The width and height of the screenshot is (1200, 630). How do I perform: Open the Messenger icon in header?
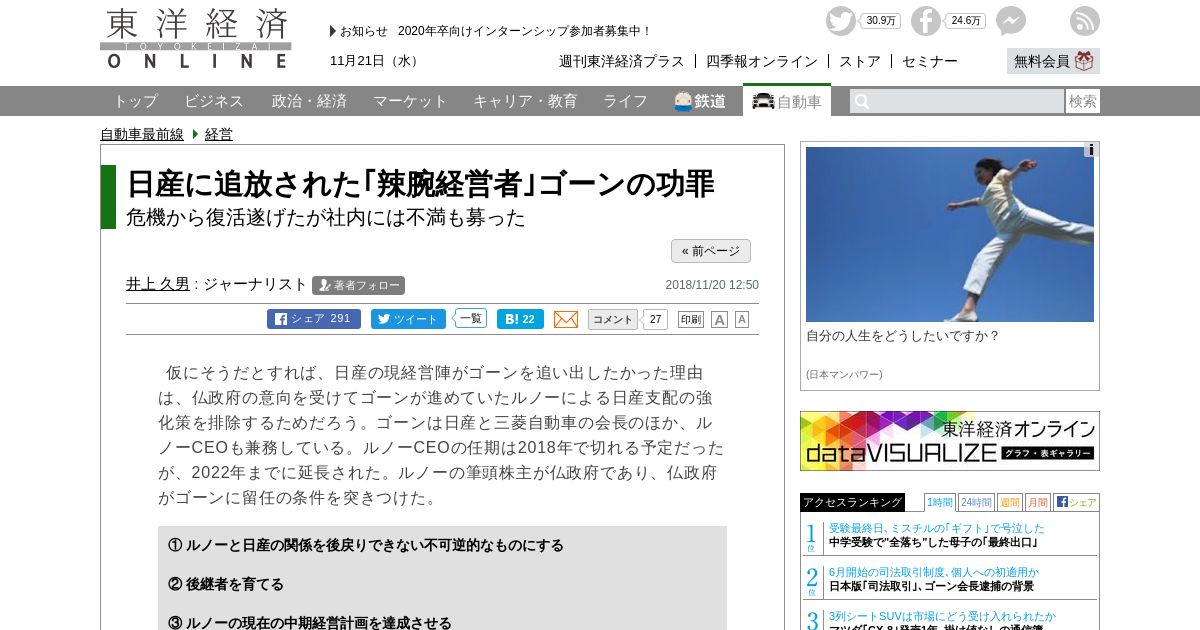1011,21
